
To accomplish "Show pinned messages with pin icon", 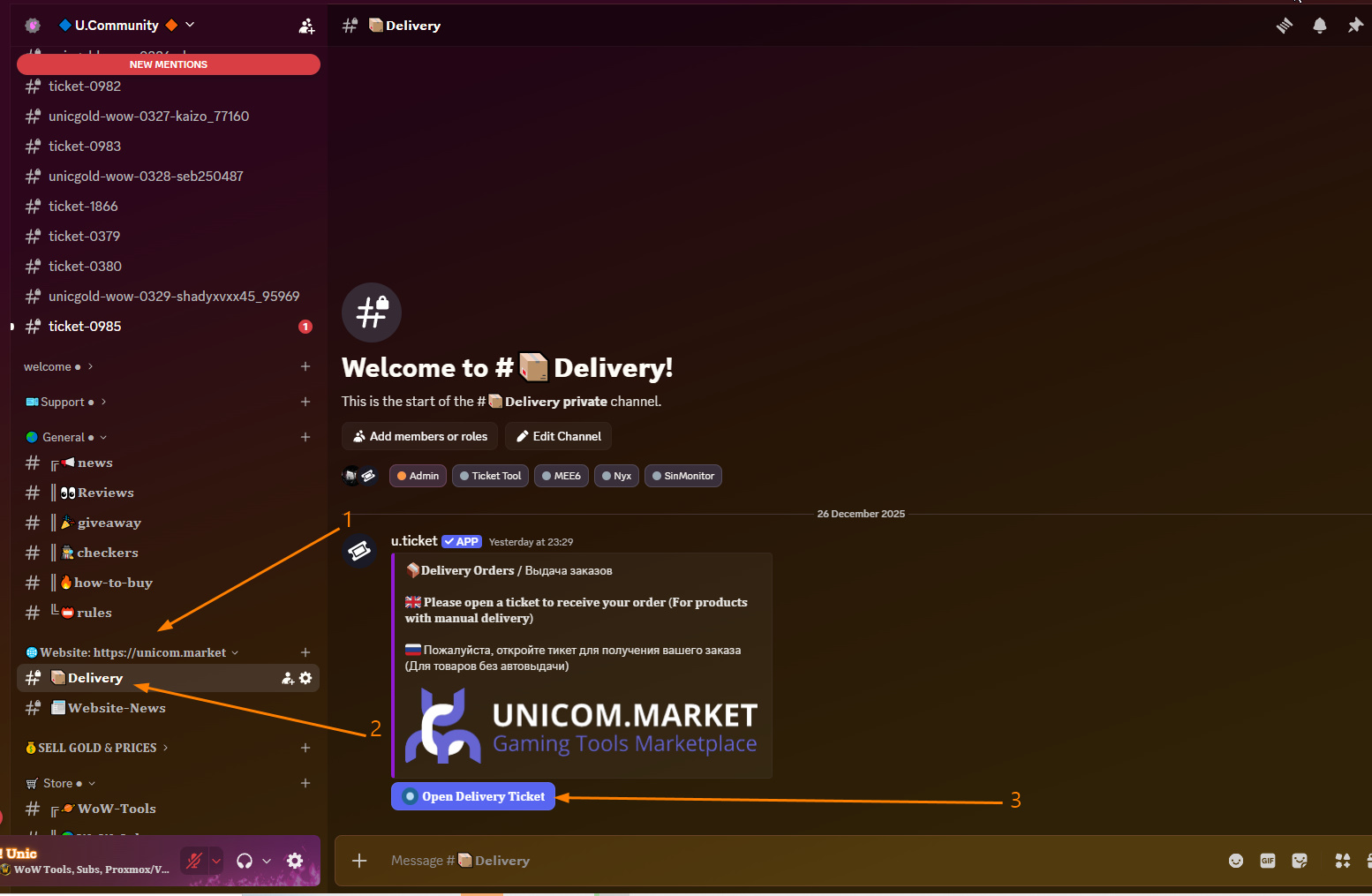I will 1355,26.
